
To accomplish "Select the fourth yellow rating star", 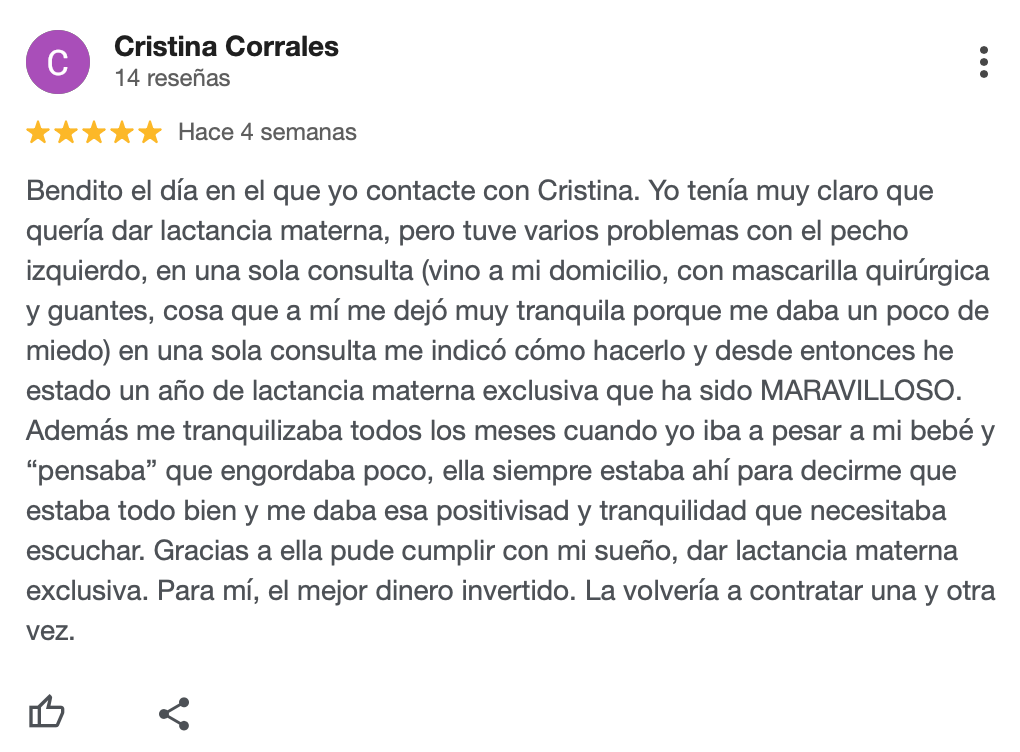I will coord(122,132).
